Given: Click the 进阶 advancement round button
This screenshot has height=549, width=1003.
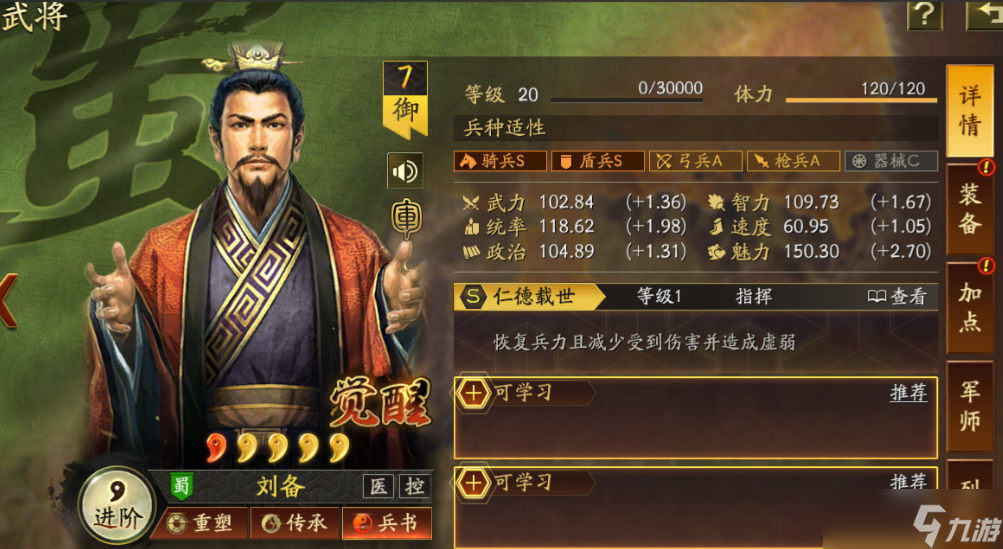Looking at the screenshot, I should (x=116, y=507).
